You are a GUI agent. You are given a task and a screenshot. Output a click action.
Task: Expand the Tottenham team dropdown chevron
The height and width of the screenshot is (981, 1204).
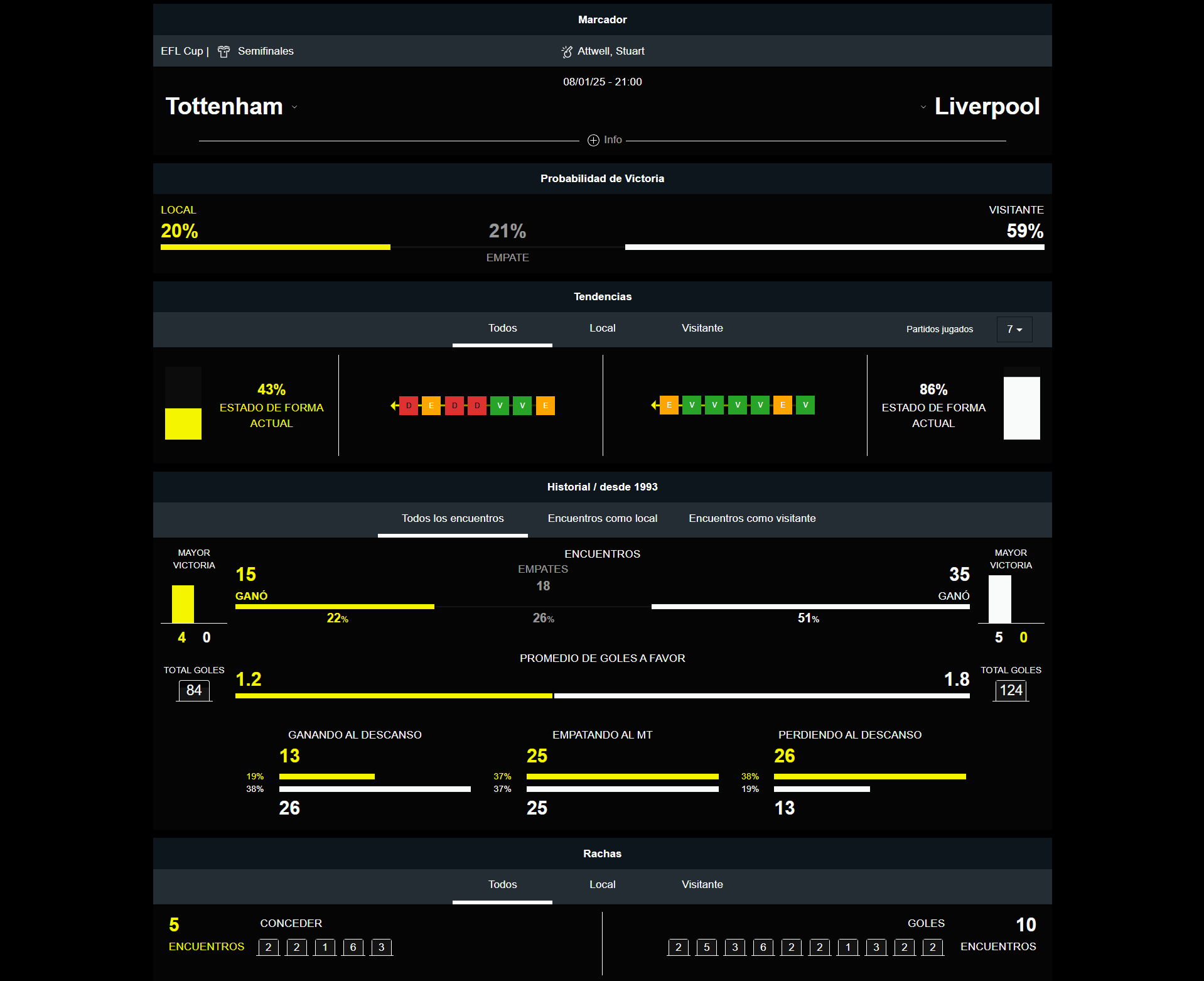(x=294, y=107)
